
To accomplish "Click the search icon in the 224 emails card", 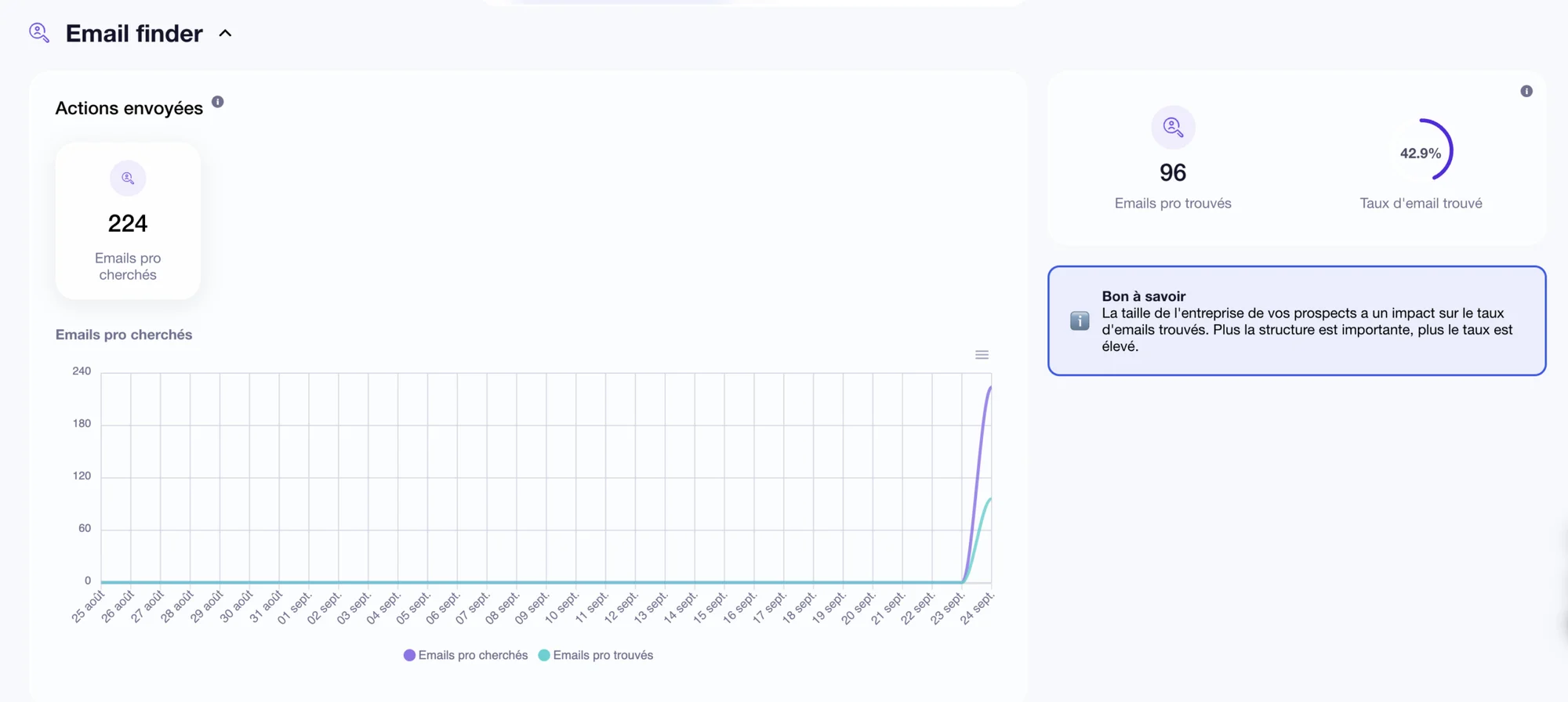I will (128, 179).
